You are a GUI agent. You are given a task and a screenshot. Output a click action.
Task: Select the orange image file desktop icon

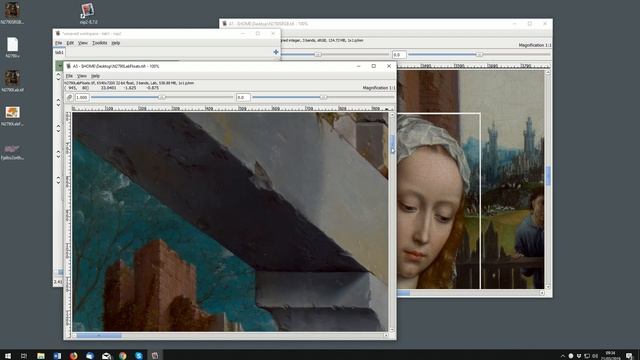click(12, 116)
